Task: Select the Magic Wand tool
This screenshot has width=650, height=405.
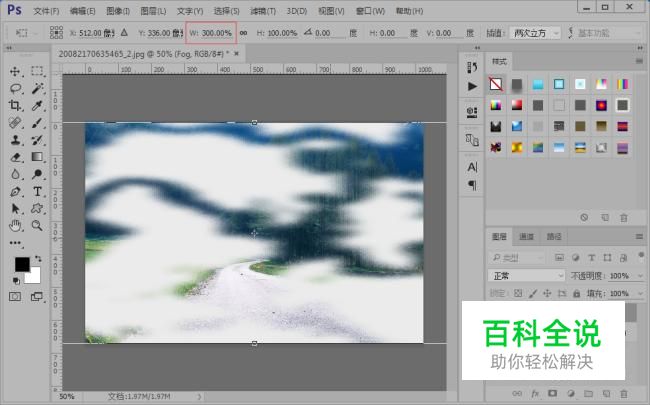Action: pyautogui.click(x=37, y=88)
